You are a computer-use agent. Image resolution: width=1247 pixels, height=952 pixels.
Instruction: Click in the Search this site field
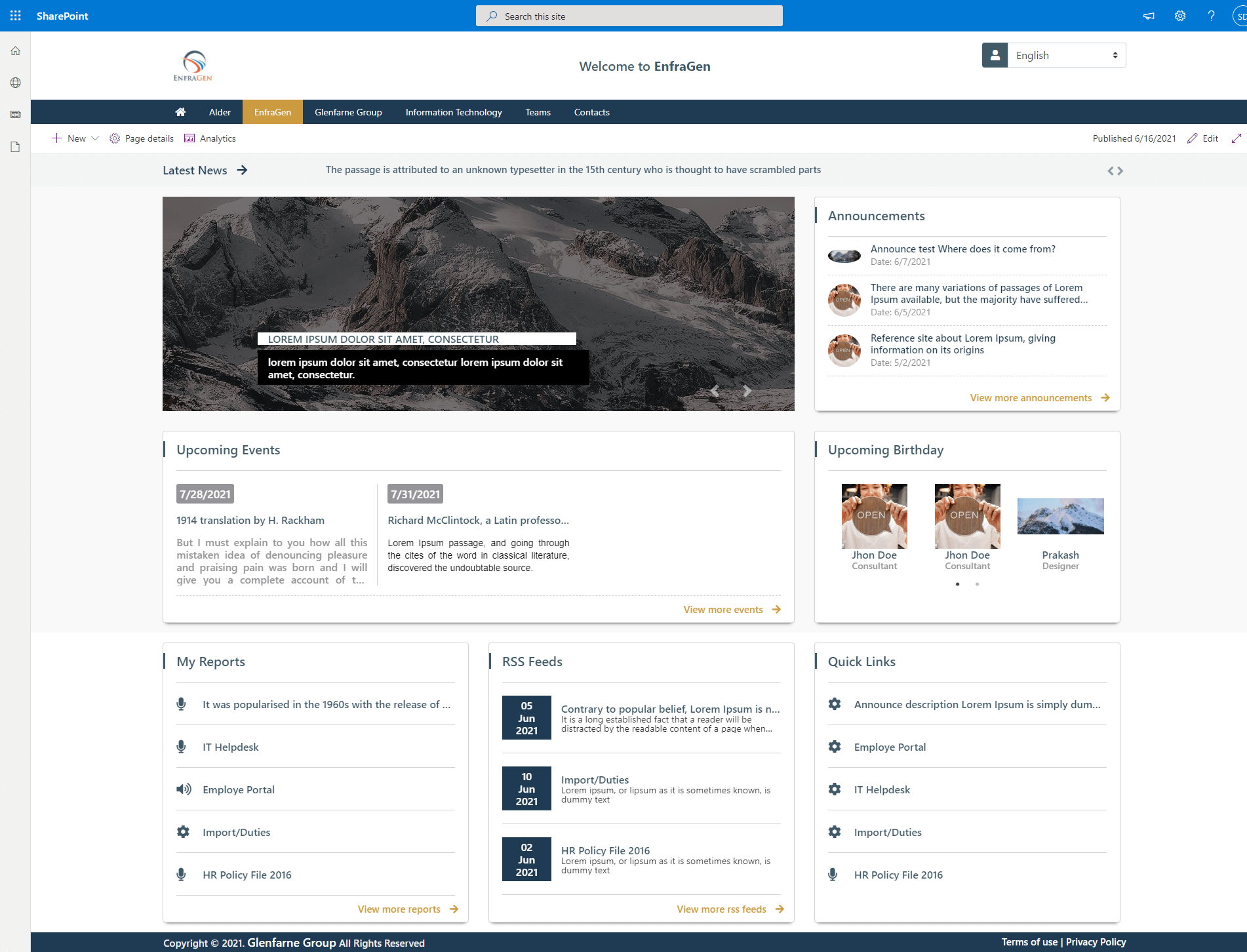coord(629,16)
